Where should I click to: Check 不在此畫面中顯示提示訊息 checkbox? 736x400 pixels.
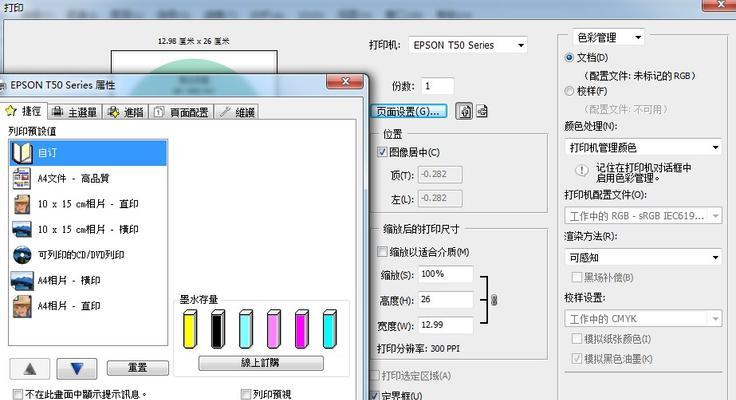click(x=17, y=394)
